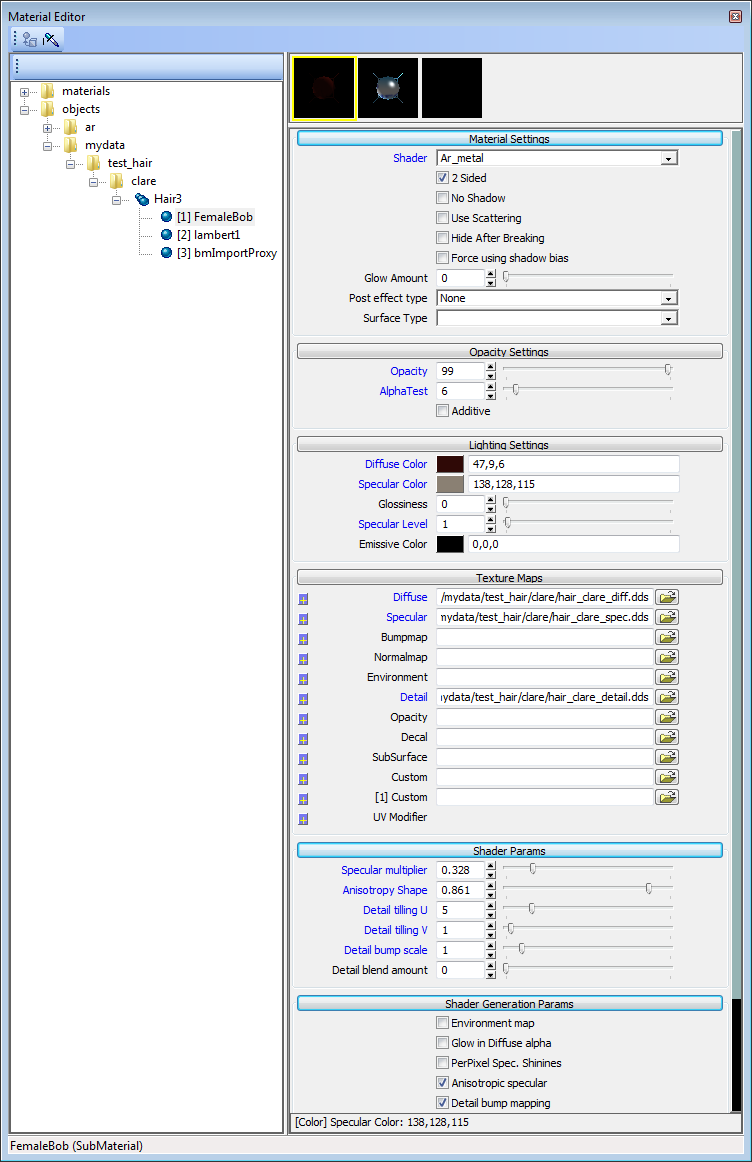752x1162 pixels.
Task: Select the [3] bmImportProxy submaterial
Action: tap(227, 253)
